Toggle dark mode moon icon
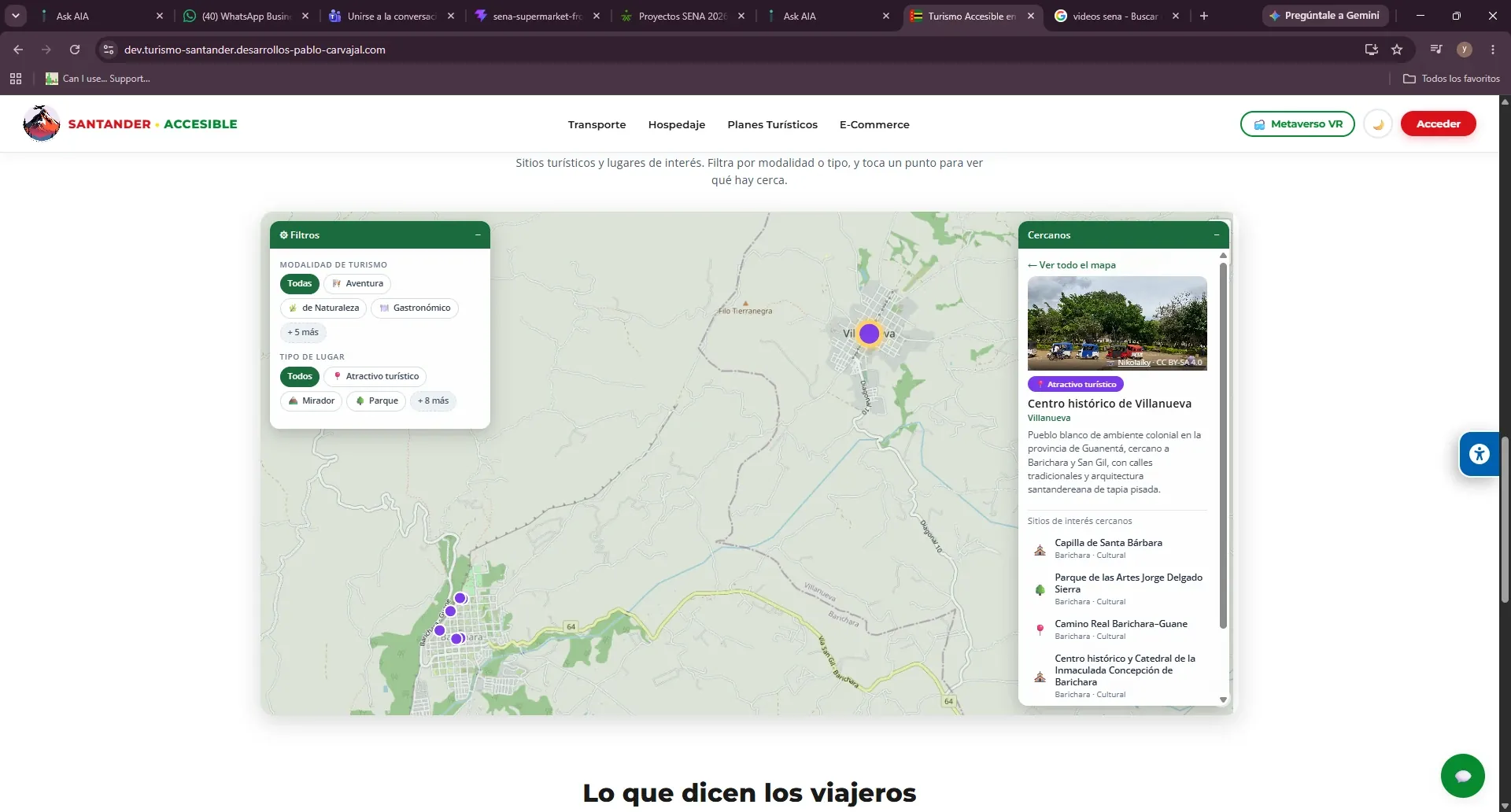 click(1378, 124)
